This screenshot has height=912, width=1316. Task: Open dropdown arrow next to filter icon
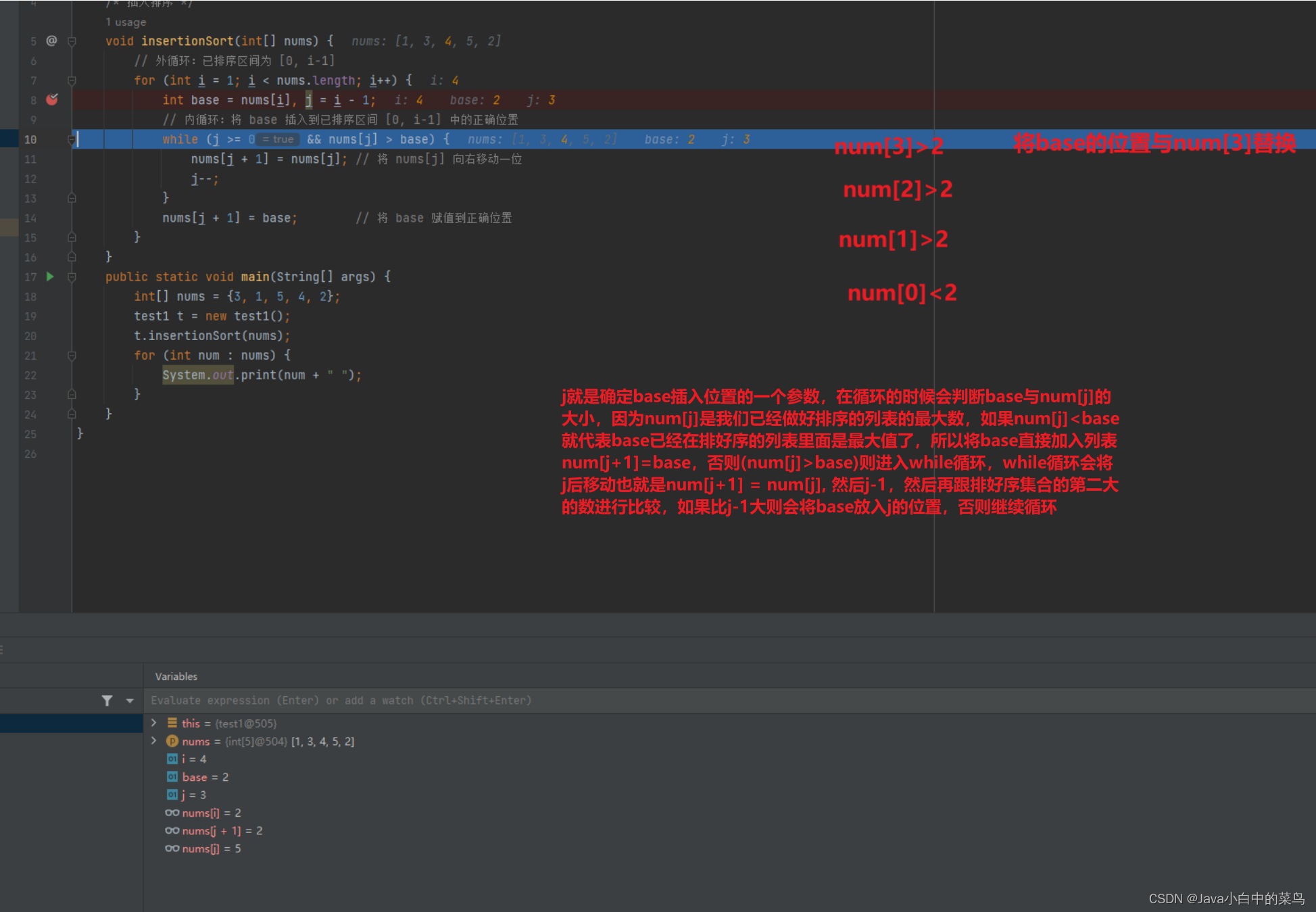click(x=130, y=700)
